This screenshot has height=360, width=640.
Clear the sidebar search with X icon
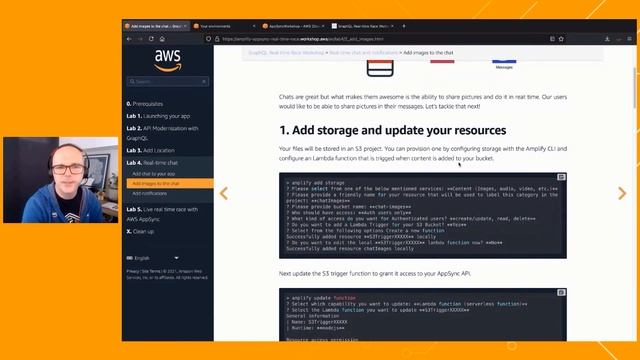pos(204,82)
